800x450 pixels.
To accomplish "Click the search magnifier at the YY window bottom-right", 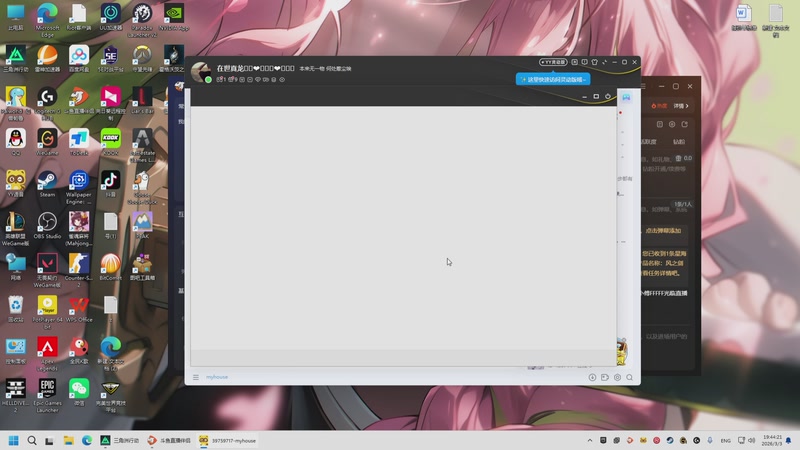I will [x=630, y=378].
